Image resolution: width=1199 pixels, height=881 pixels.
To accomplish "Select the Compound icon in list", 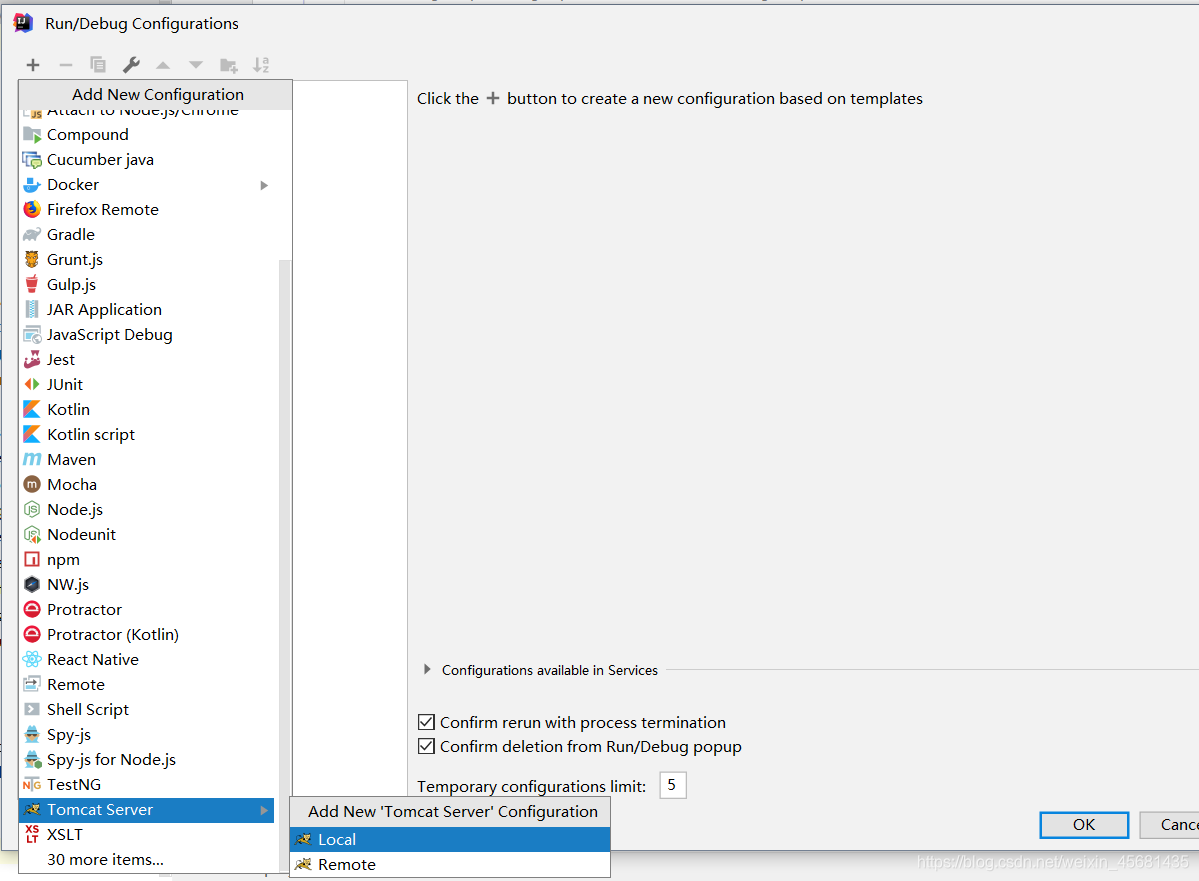I will pyautogui.click(x=32, y=135).
